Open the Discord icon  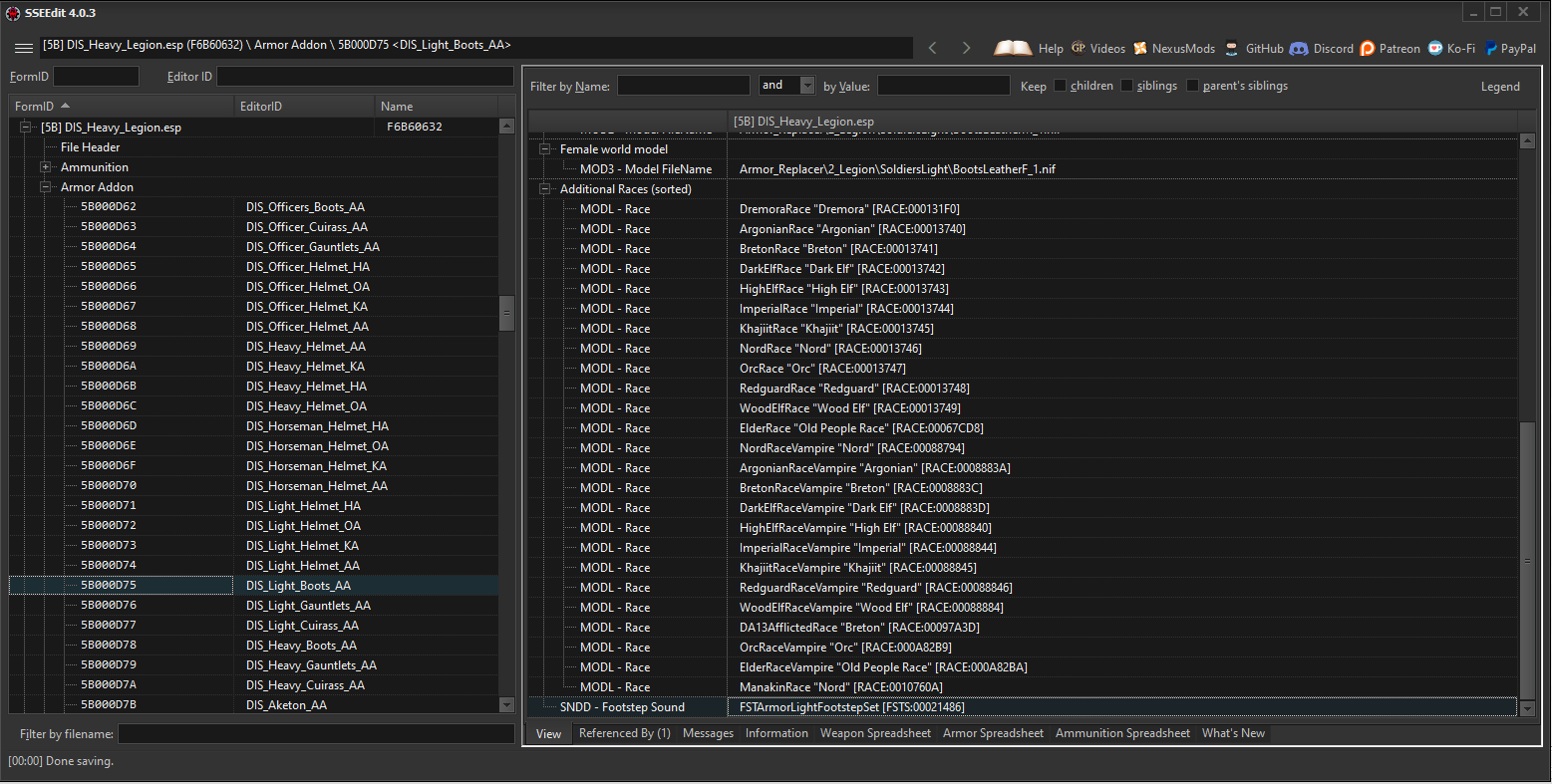(x=1299, y=48)
